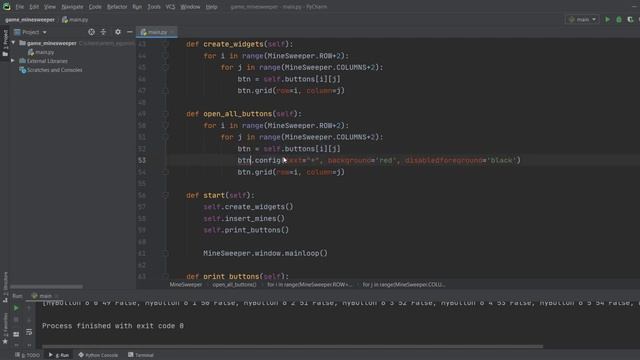This screenshot has width=640, height=360.
Task: Fold the start function gutter marker
Action: tap(165, 195)
